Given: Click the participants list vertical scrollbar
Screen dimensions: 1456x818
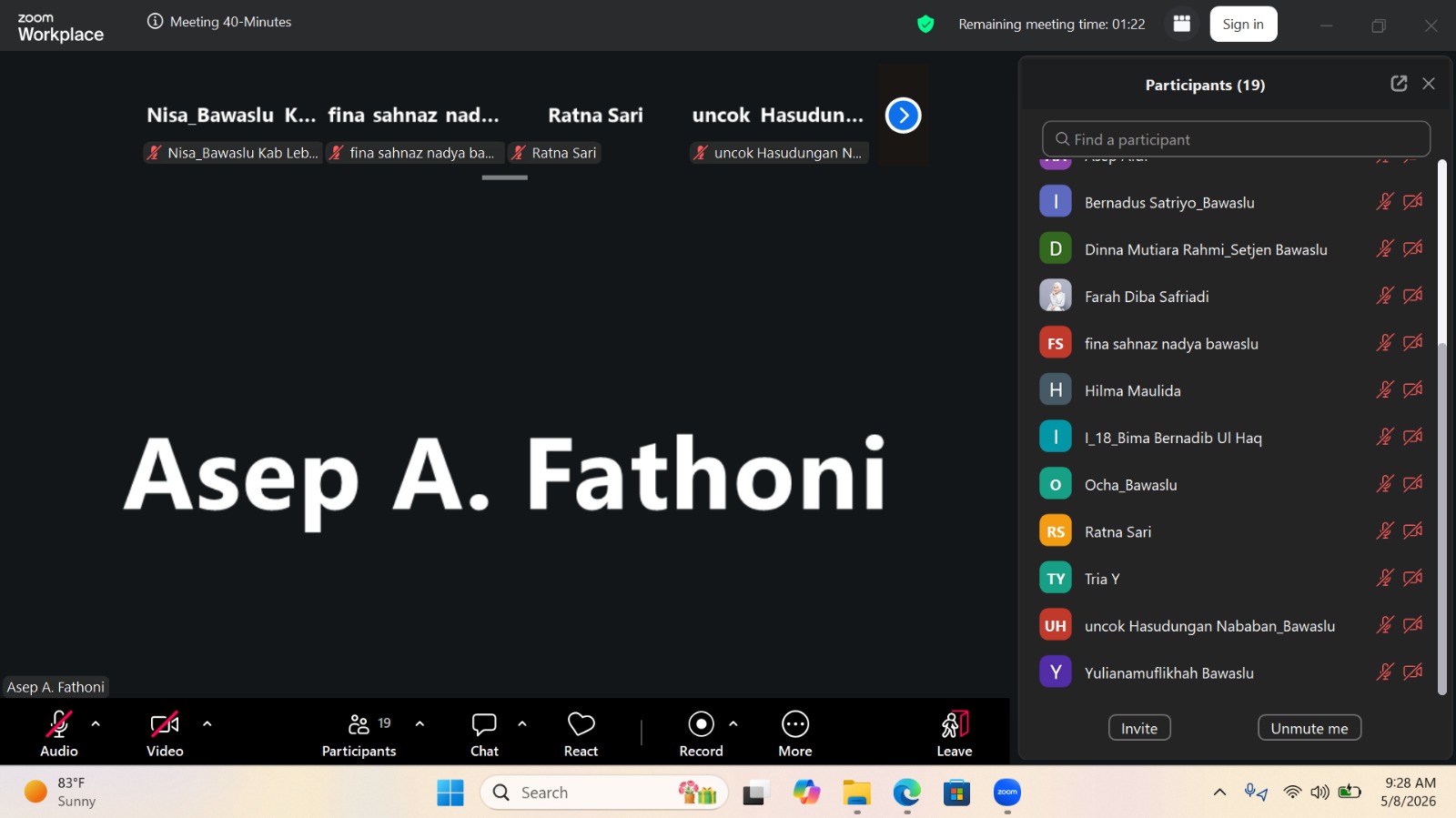Looking at the screenshot, I should 1441,428.
